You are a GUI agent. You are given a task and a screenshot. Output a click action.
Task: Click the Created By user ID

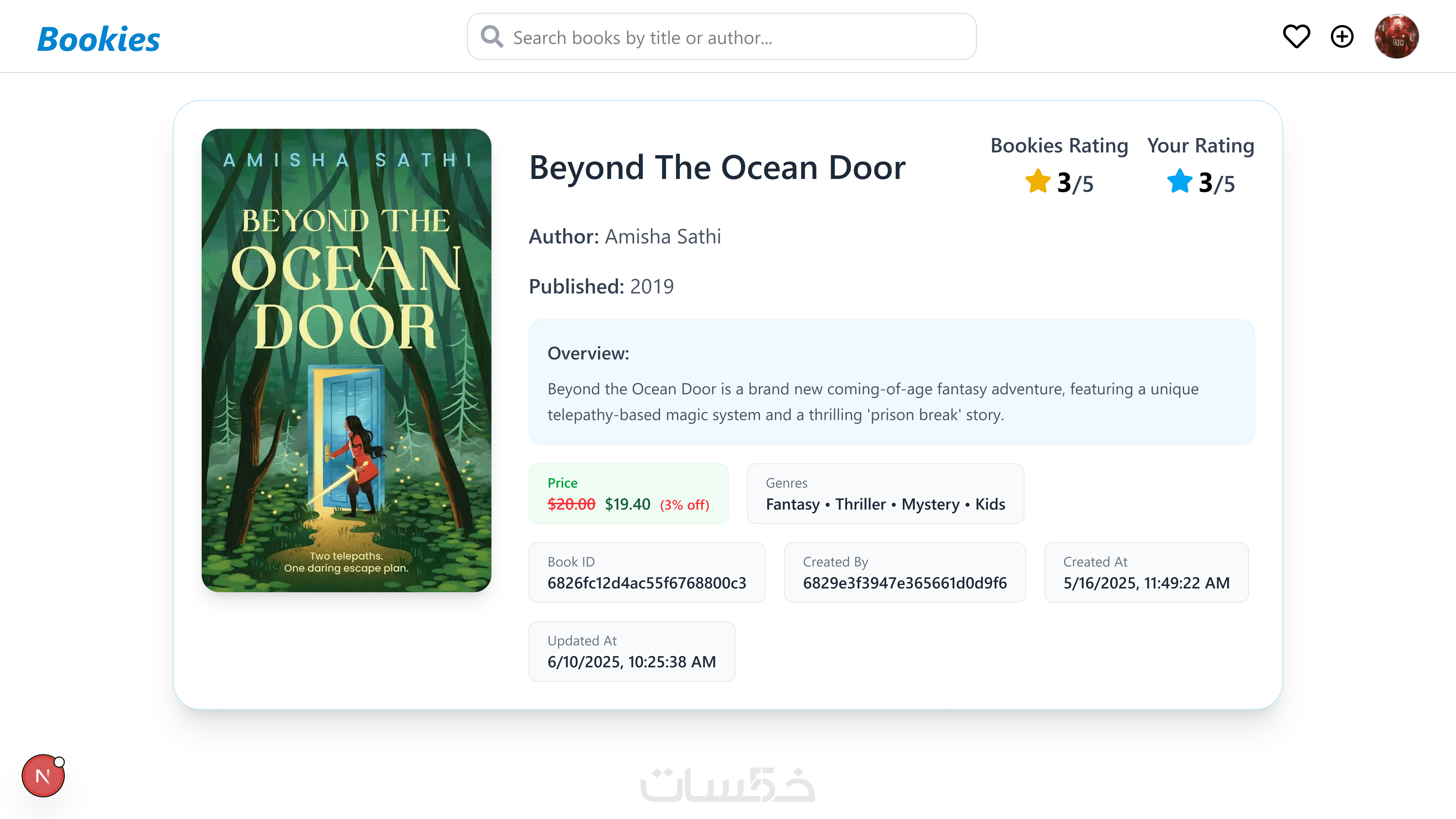tap(904, 583)
